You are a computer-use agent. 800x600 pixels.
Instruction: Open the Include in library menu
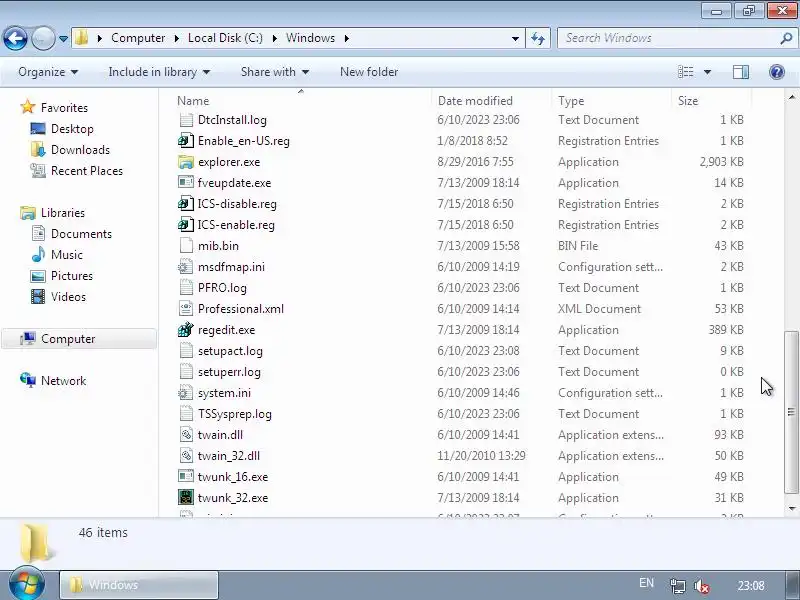tap(159, 72)
